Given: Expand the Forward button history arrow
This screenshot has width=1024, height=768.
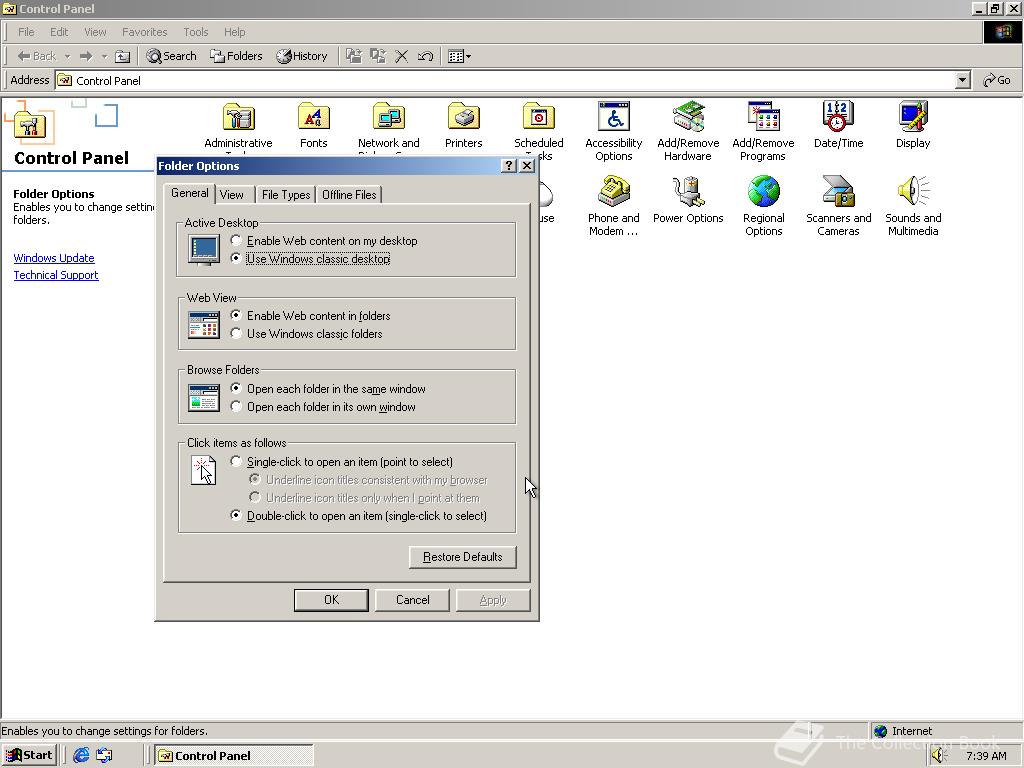Looking at the screenshot, I should tap(104, 57).
